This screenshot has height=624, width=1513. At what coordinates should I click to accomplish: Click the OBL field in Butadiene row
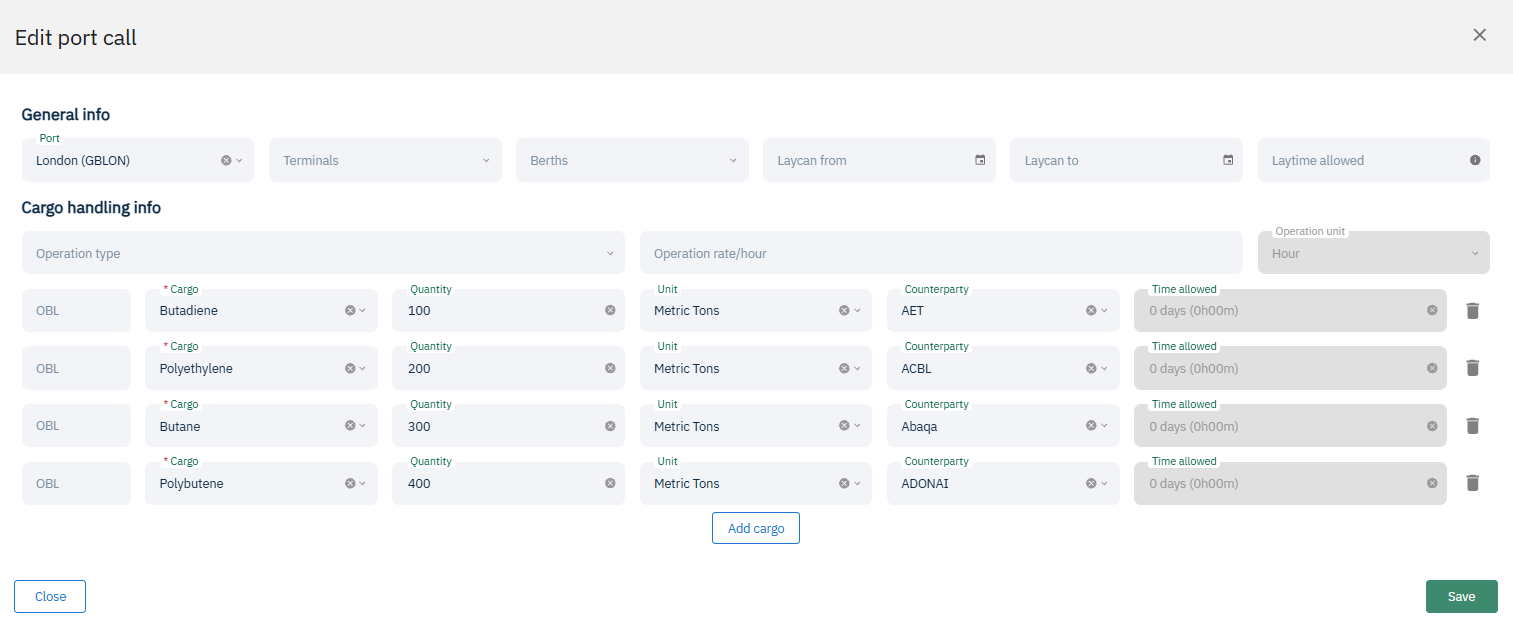[x=76, y=310]
